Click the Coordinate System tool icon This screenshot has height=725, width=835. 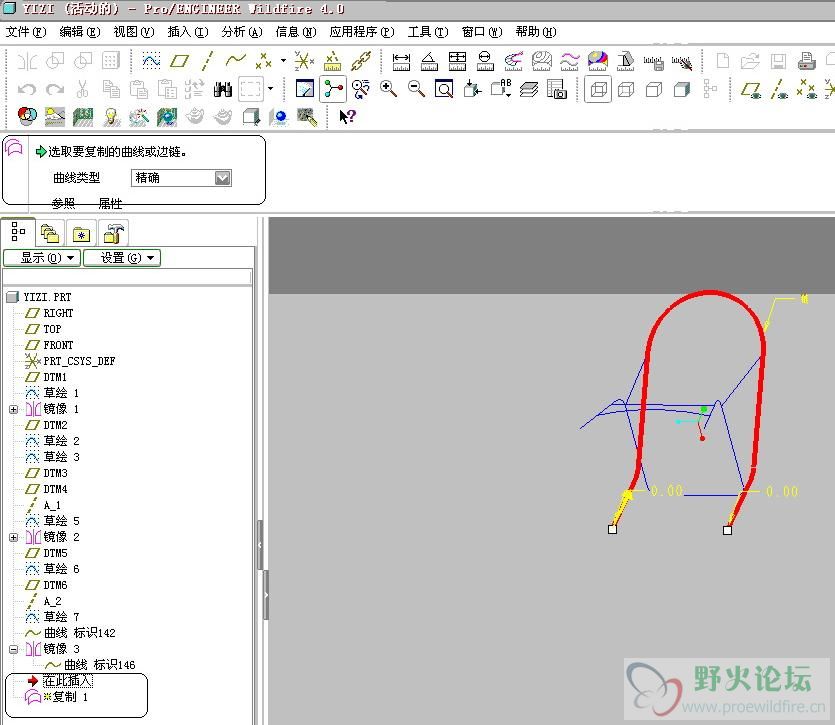[304, 61]
